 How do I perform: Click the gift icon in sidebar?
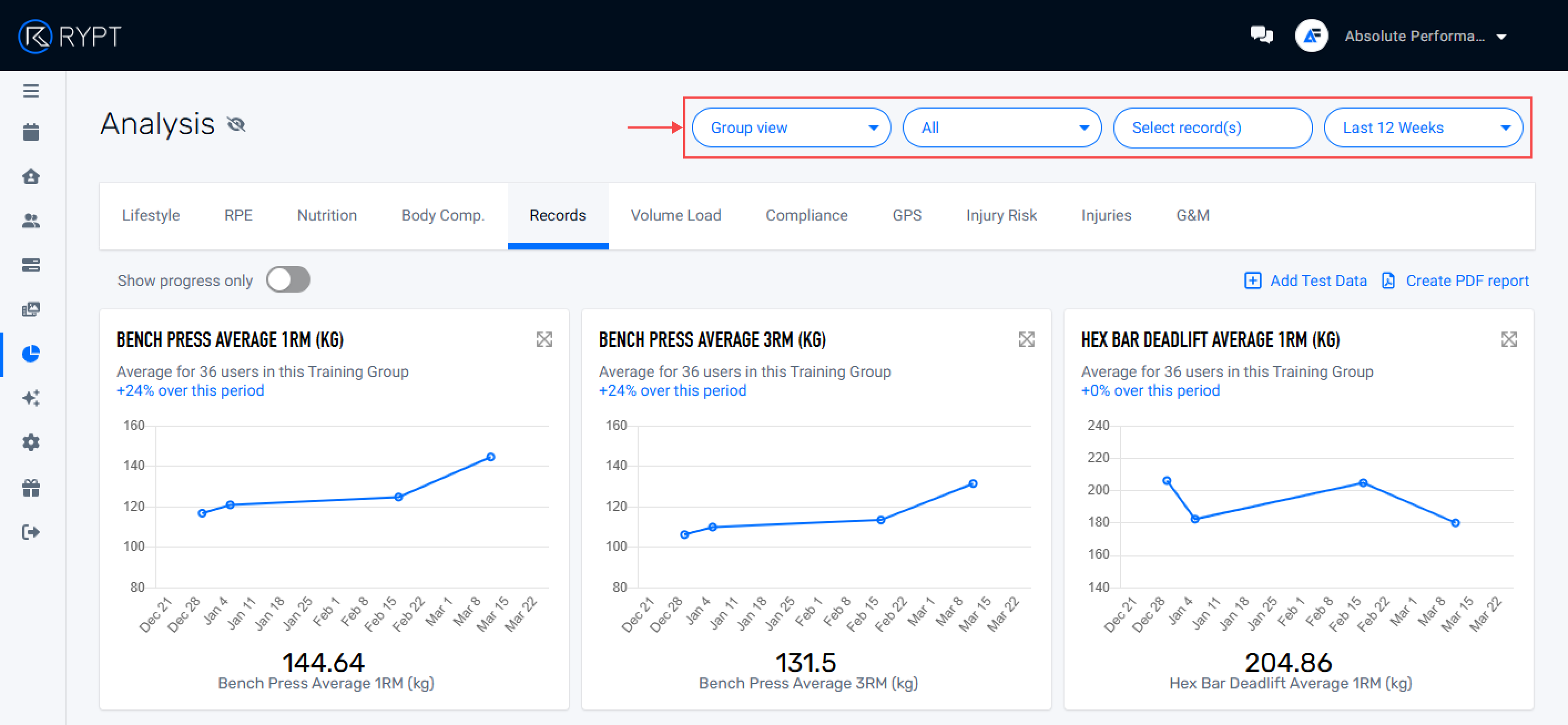pyautogui.click(x=31, y=488)
